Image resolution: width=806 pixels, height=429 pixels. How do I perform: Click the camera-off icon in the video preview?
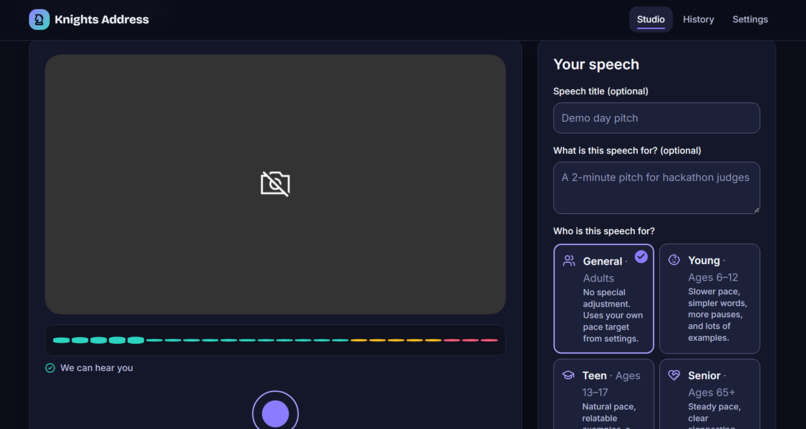click(275, 184)
